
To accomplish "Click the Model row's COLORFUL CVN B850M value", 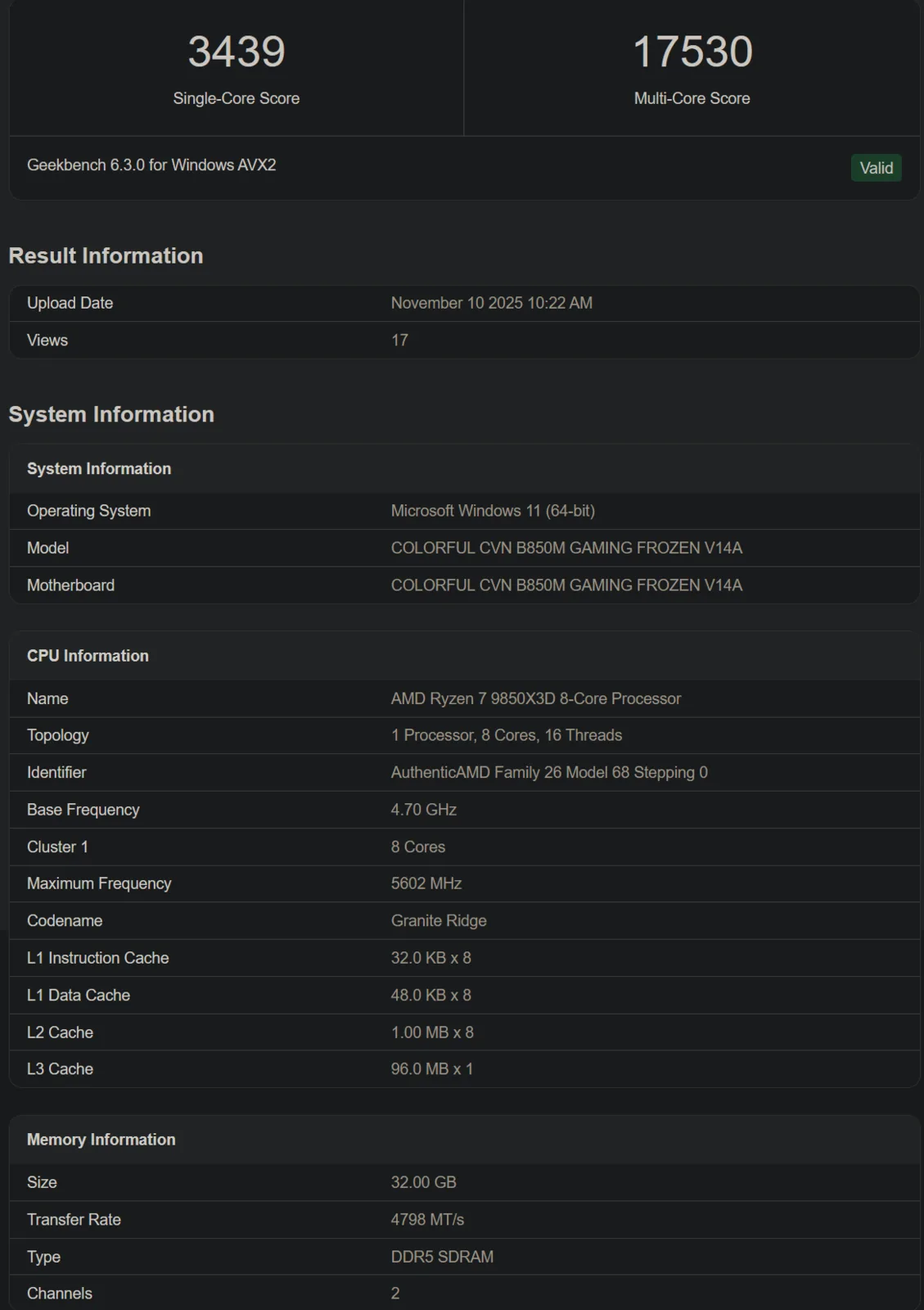I will click(x=566, y=548).
